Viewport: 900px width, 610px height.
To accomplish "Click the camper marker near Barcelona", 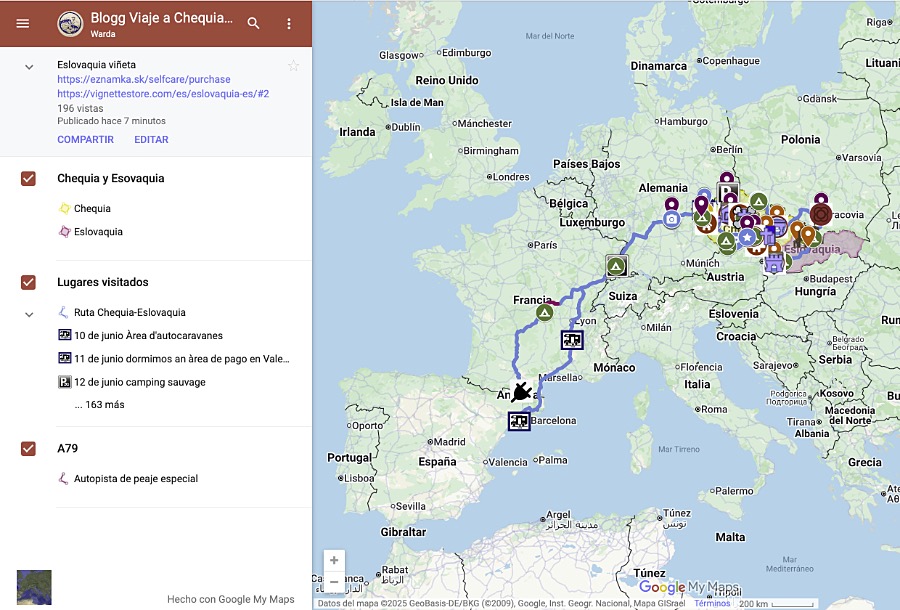I will [519, 421].
